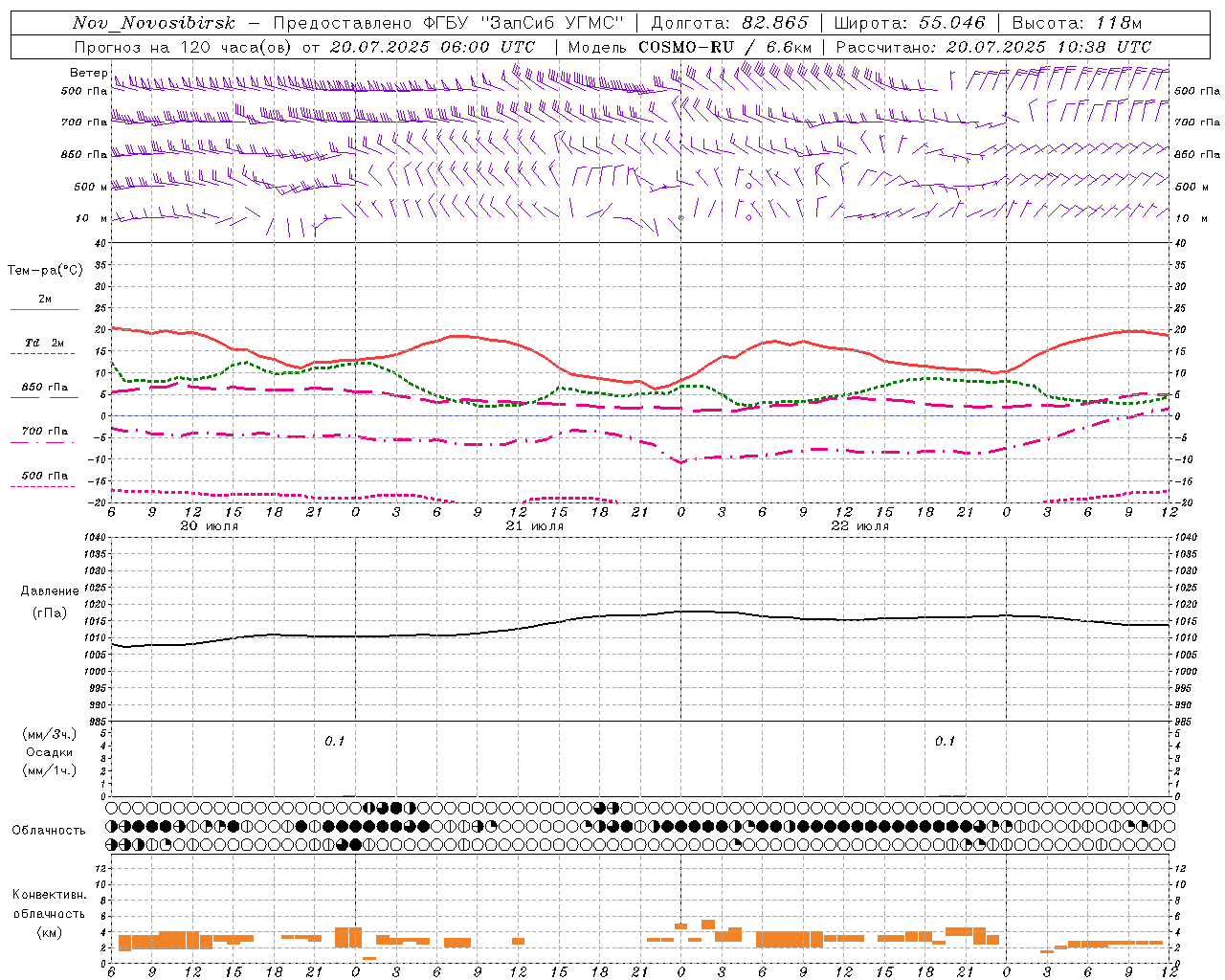Click the (км) convective height unit label
Screen dimensions: 1225x980
coord(49,931)
